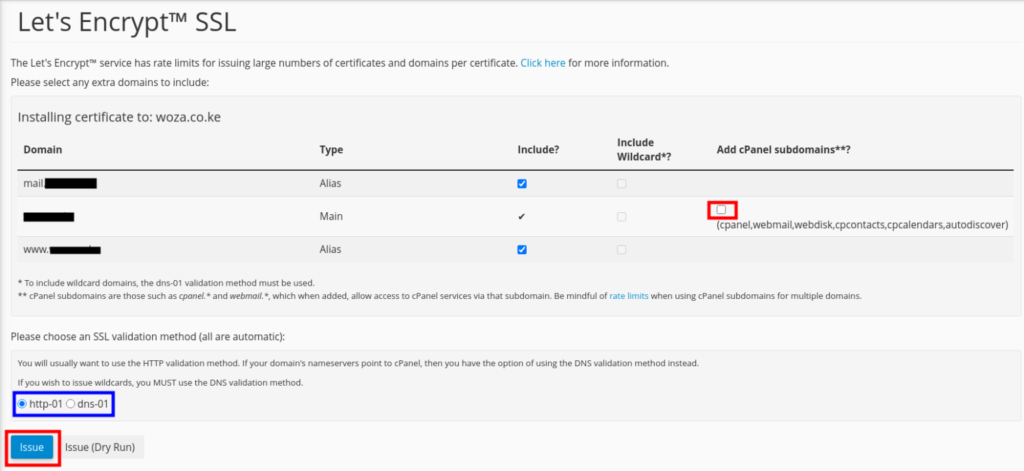The height and width of the screenshot is (471, 1024).
Task: Toggle wildcard checkbox in the mail alias row
Action: pos(621,184)
